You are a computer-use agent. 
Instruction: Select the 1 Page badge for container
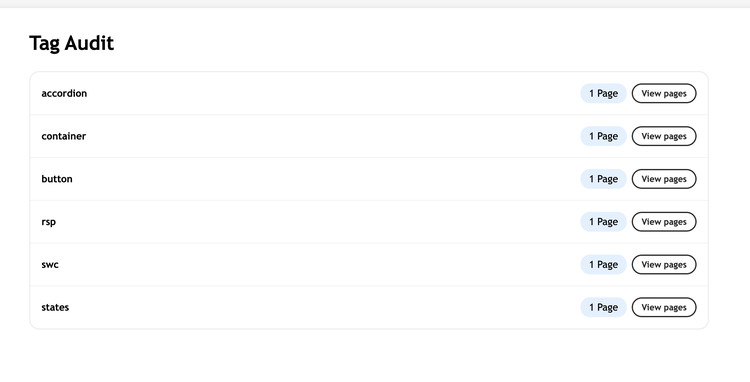coord(604,136)
